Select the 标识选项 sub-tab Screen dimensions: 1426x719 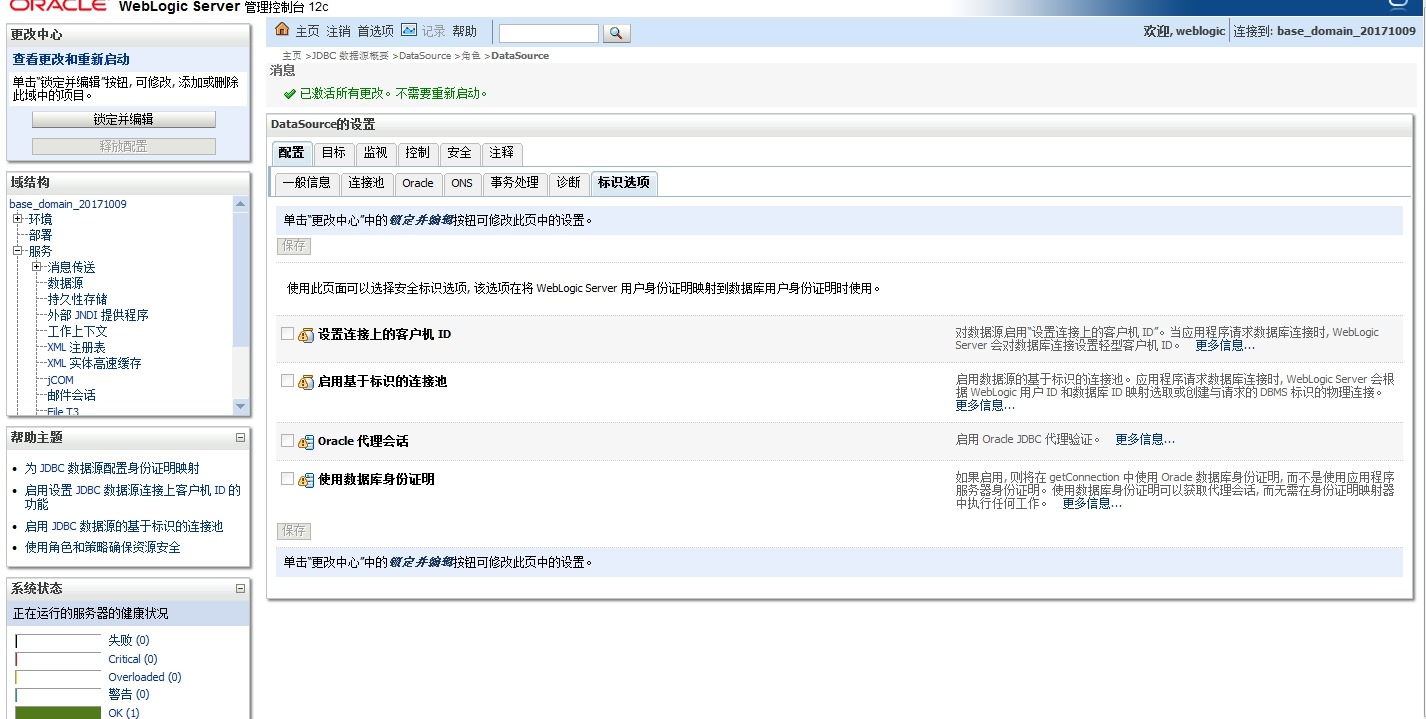click(624, 182)
